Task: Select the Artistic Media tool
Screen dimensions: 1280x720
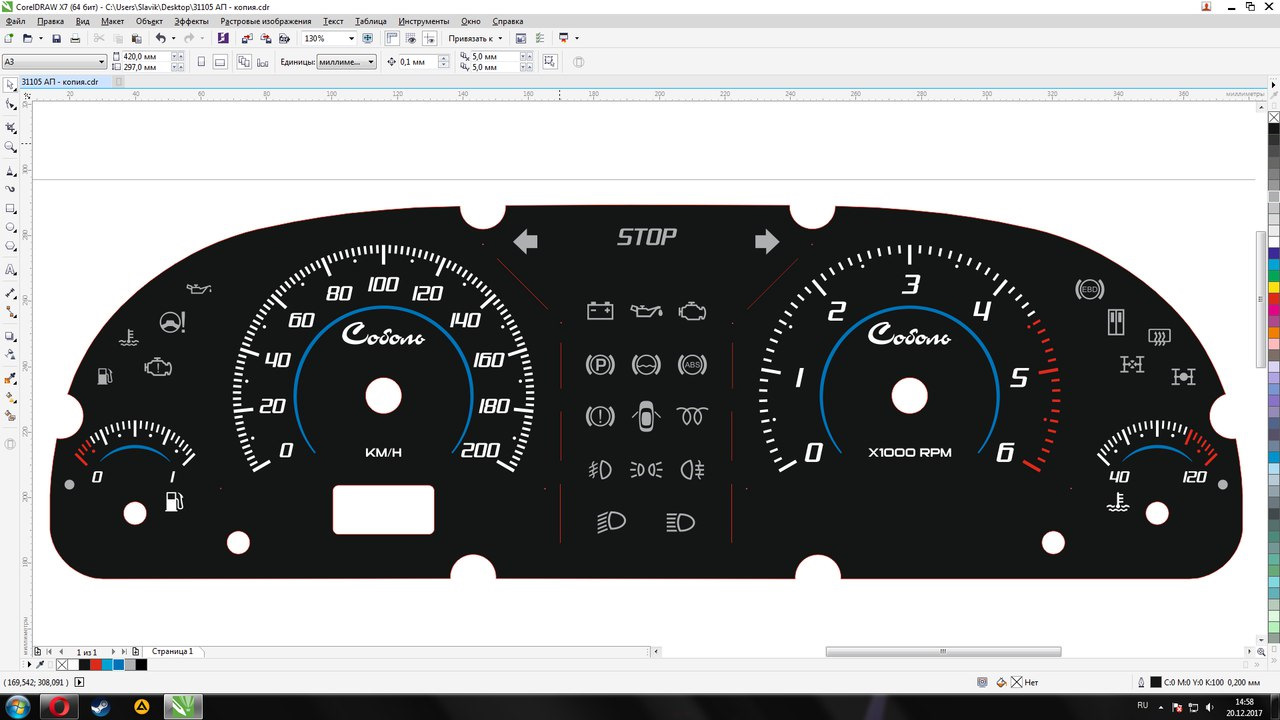Action: coord(11,189)
